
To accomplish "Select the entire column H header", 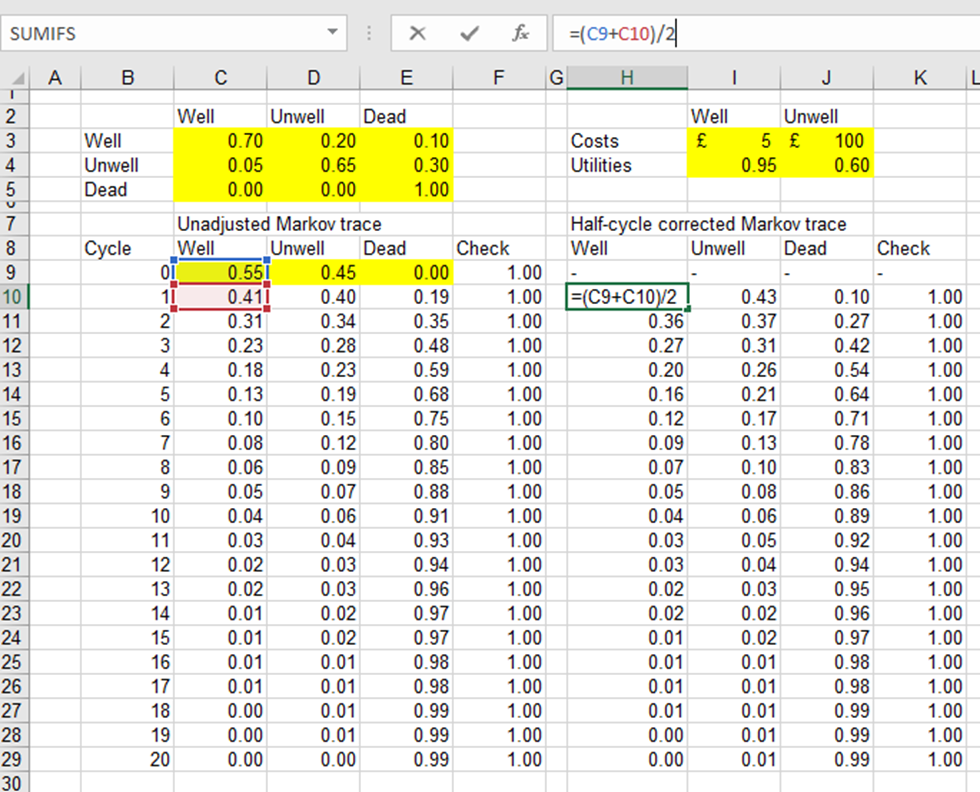I will coord(627,76).
